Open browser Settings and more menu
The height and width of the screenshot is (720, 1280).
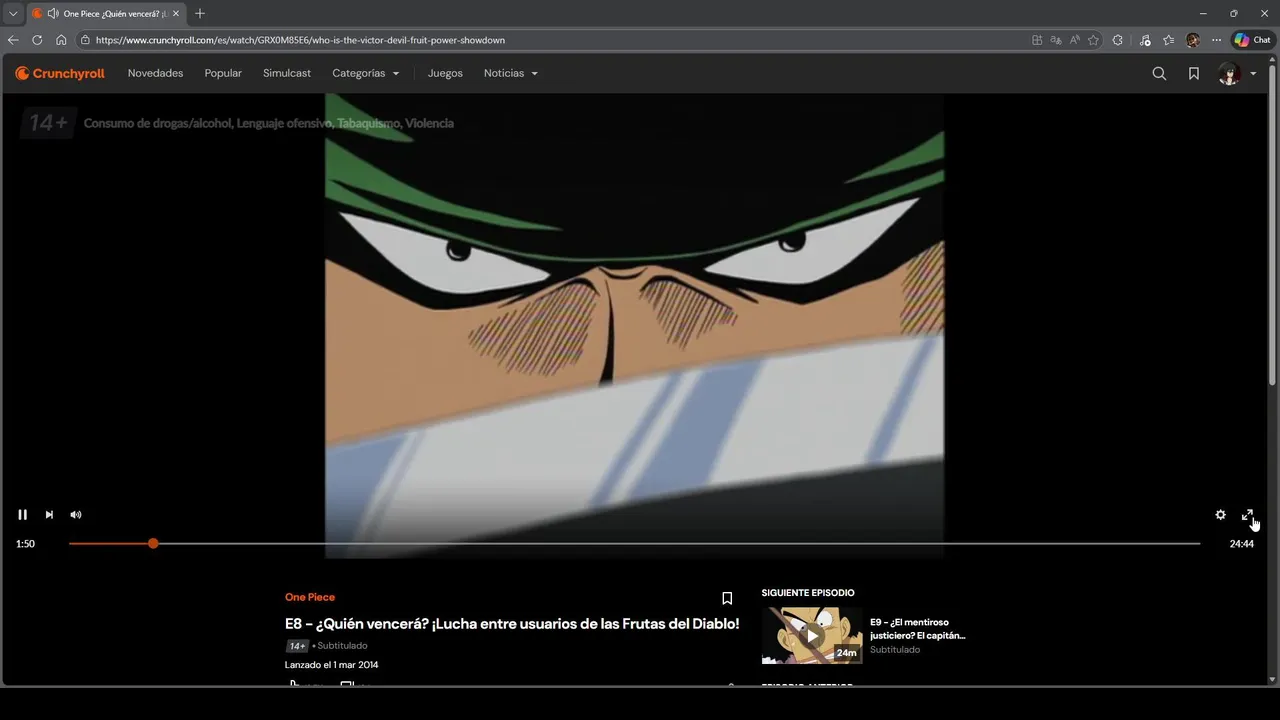tap(1216, 40)
